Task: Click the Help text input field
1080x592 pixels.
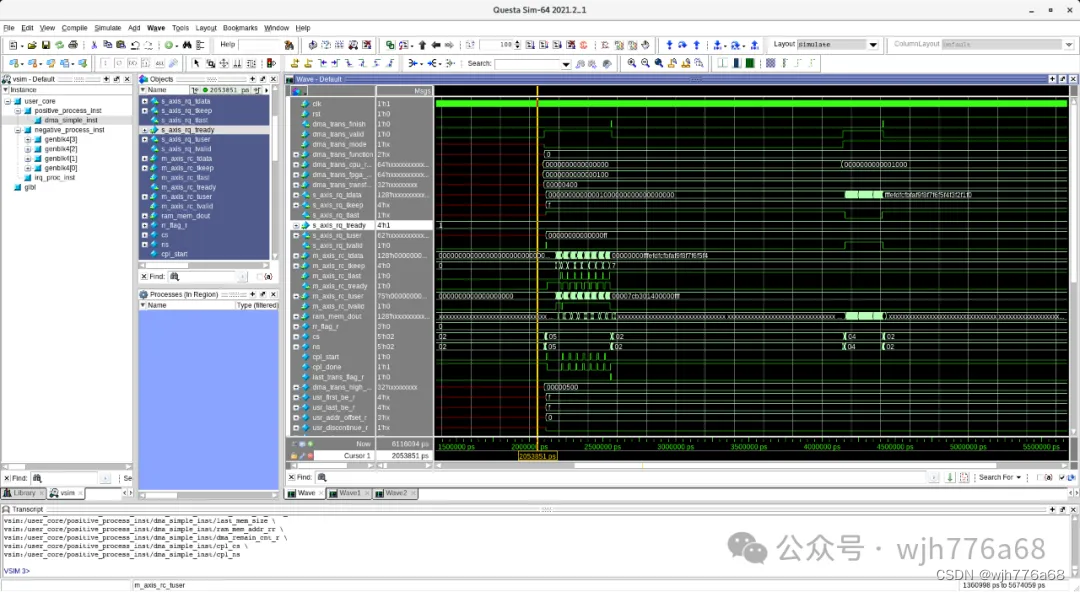Action: [x=260, y=45]
